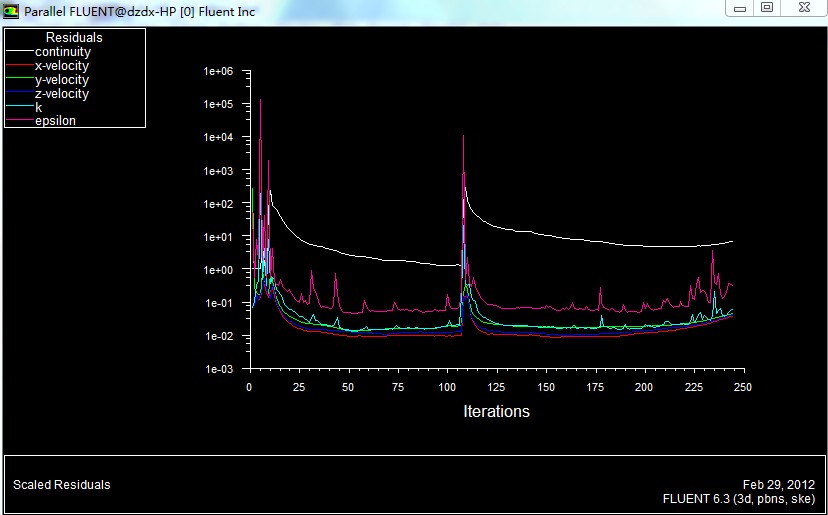This screenshot has width=828, height=515.
Task: Click the white continuity line color sample
Action: click(20, 52)
